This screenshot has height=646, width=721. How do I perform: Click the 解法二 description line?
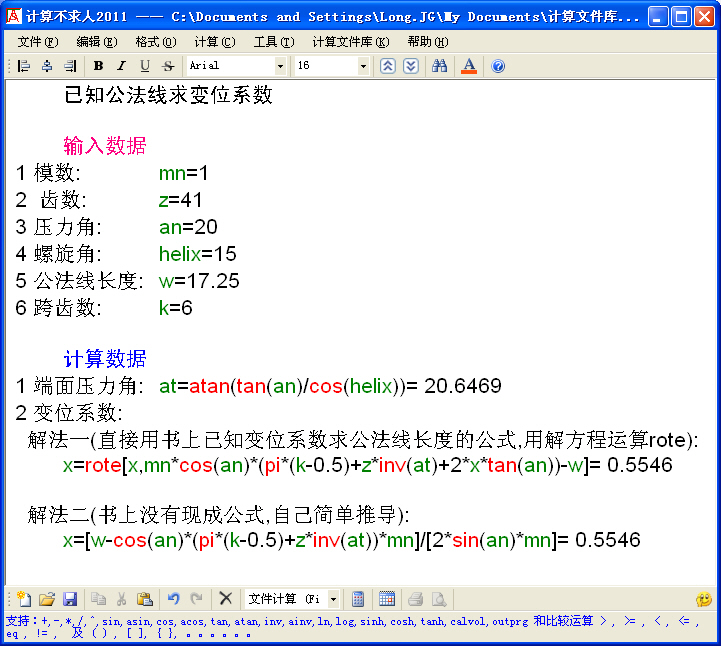pos(218,515)
